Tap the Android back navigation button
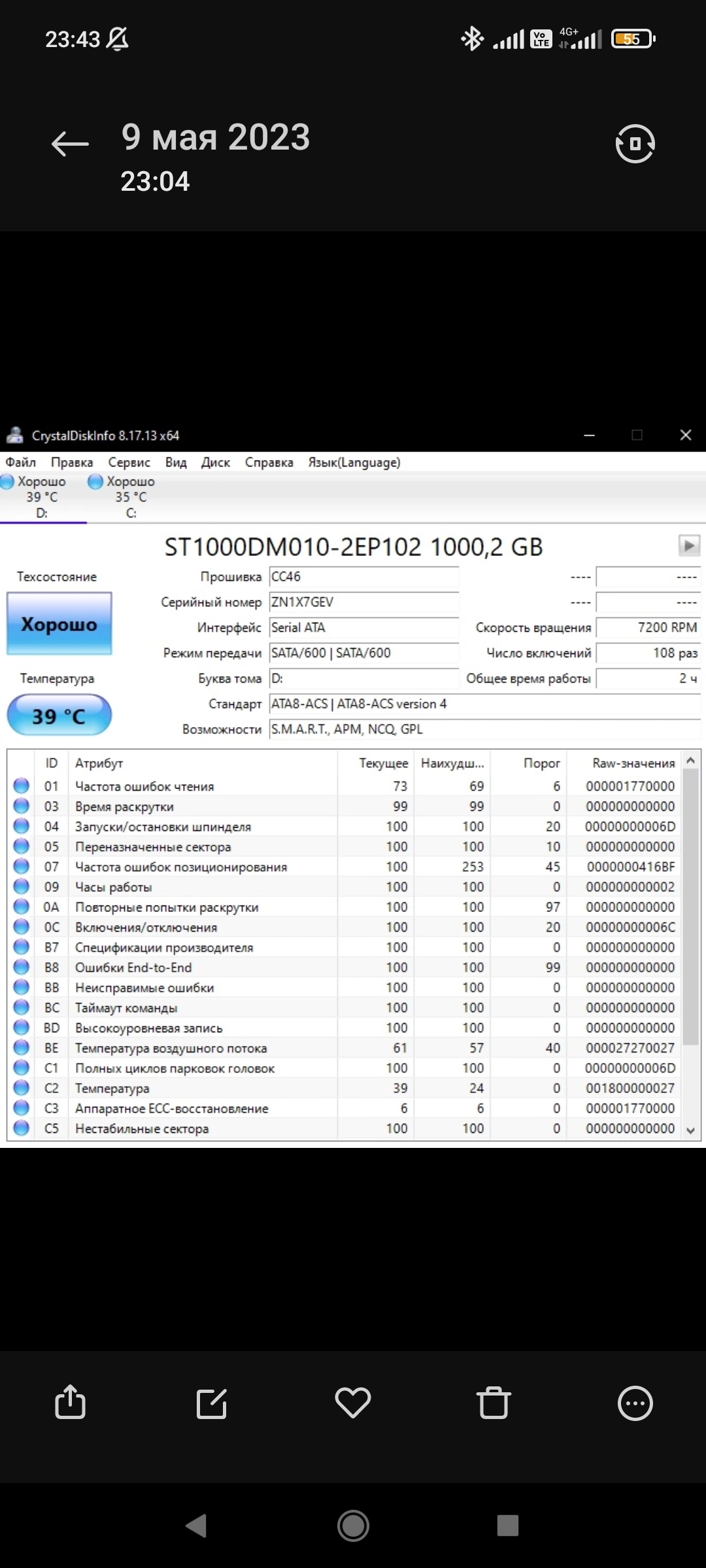The width and height of the screenshot is (706, 1568). 196,1526
